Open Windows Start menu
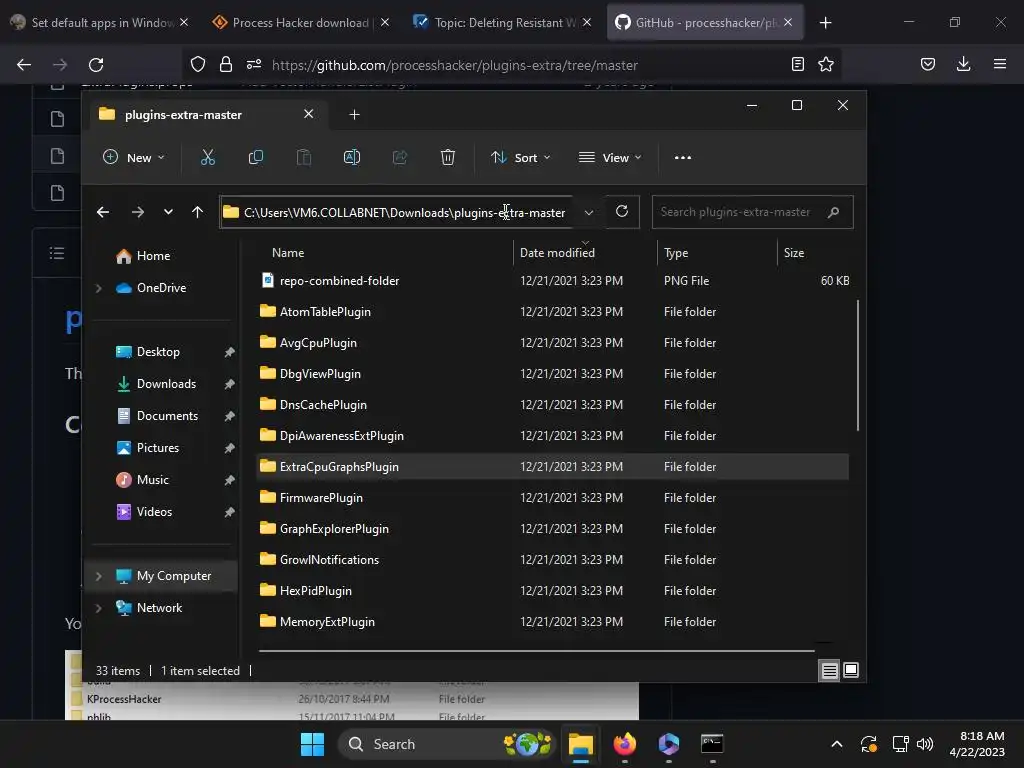 (x=312, y=744)
